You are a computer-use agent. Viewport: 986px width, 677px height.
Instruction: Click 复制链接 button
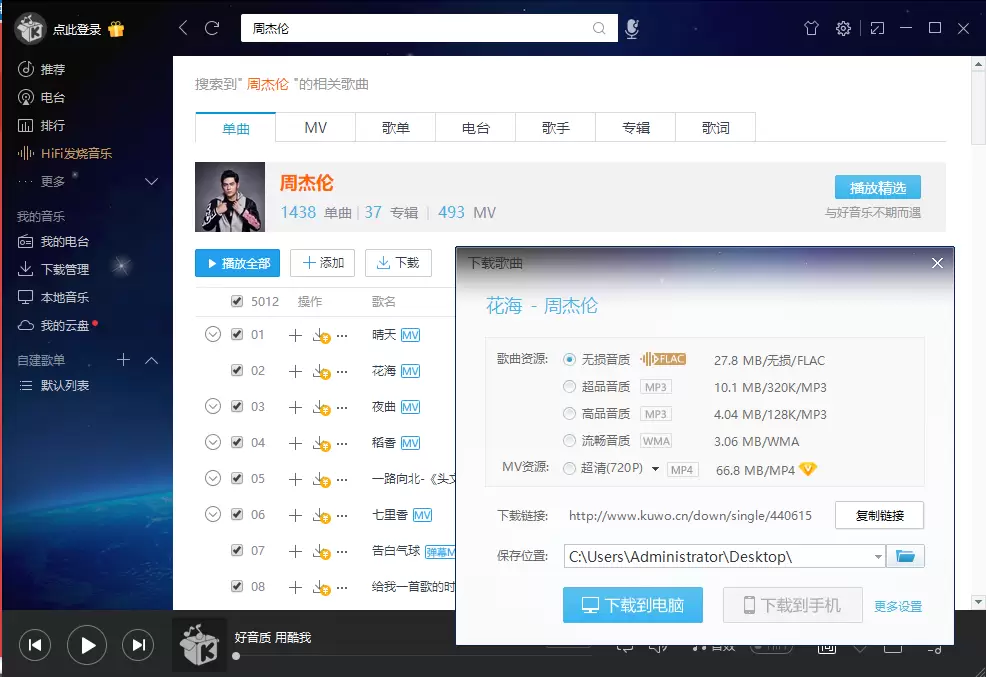(879, 515)
